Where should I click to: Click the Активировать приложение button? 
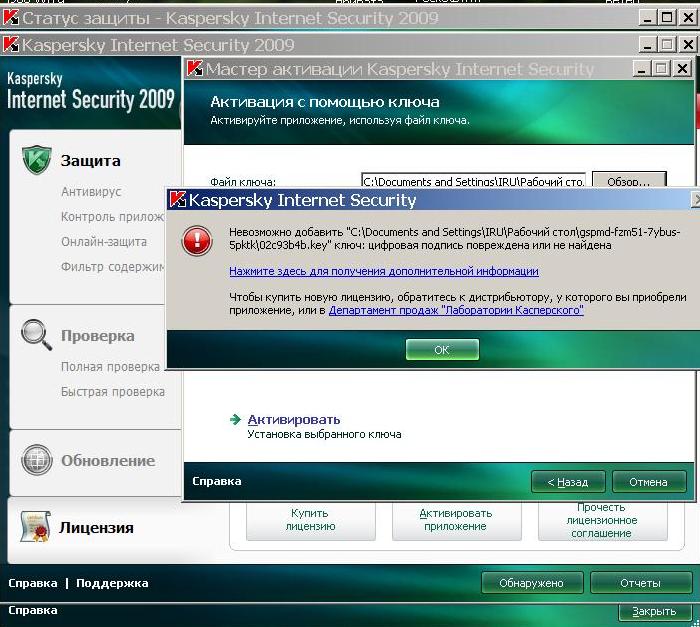(x=456, y=520)
